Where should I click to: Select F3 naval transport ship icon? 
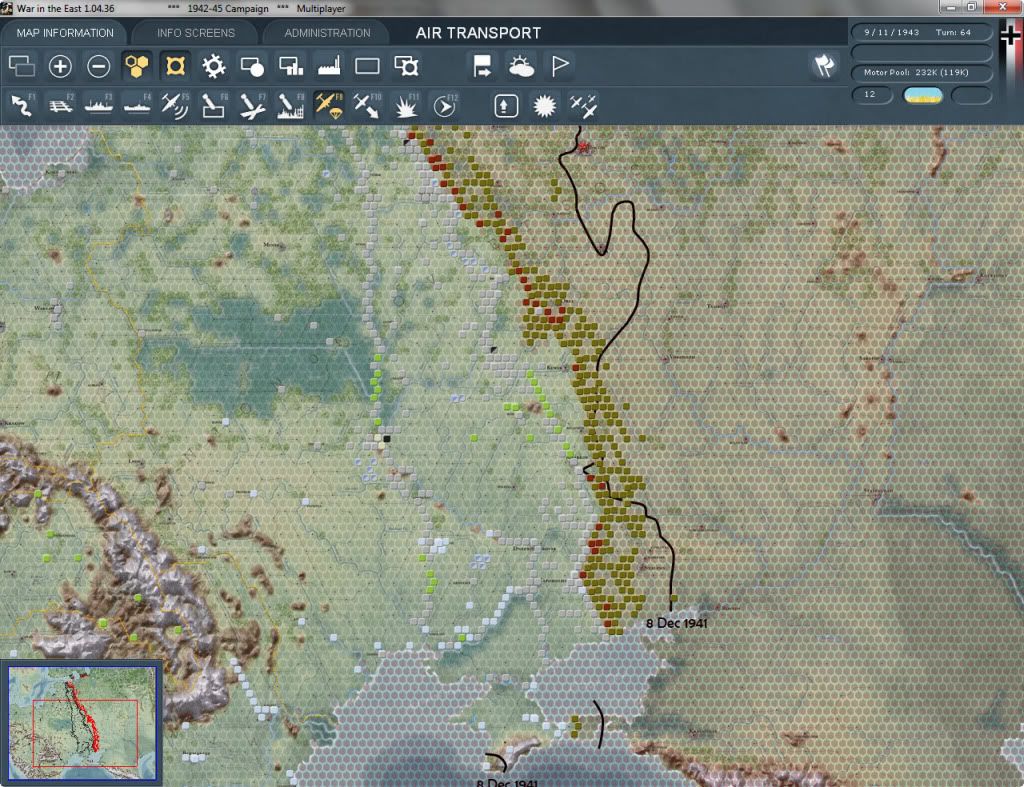pos(99,106)
